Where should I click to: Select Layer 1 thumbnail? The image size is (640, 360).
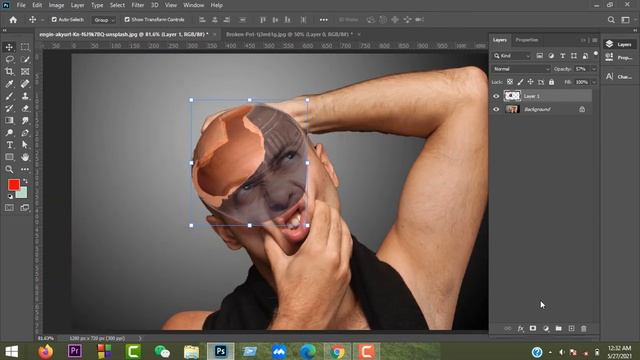point(512,96)
